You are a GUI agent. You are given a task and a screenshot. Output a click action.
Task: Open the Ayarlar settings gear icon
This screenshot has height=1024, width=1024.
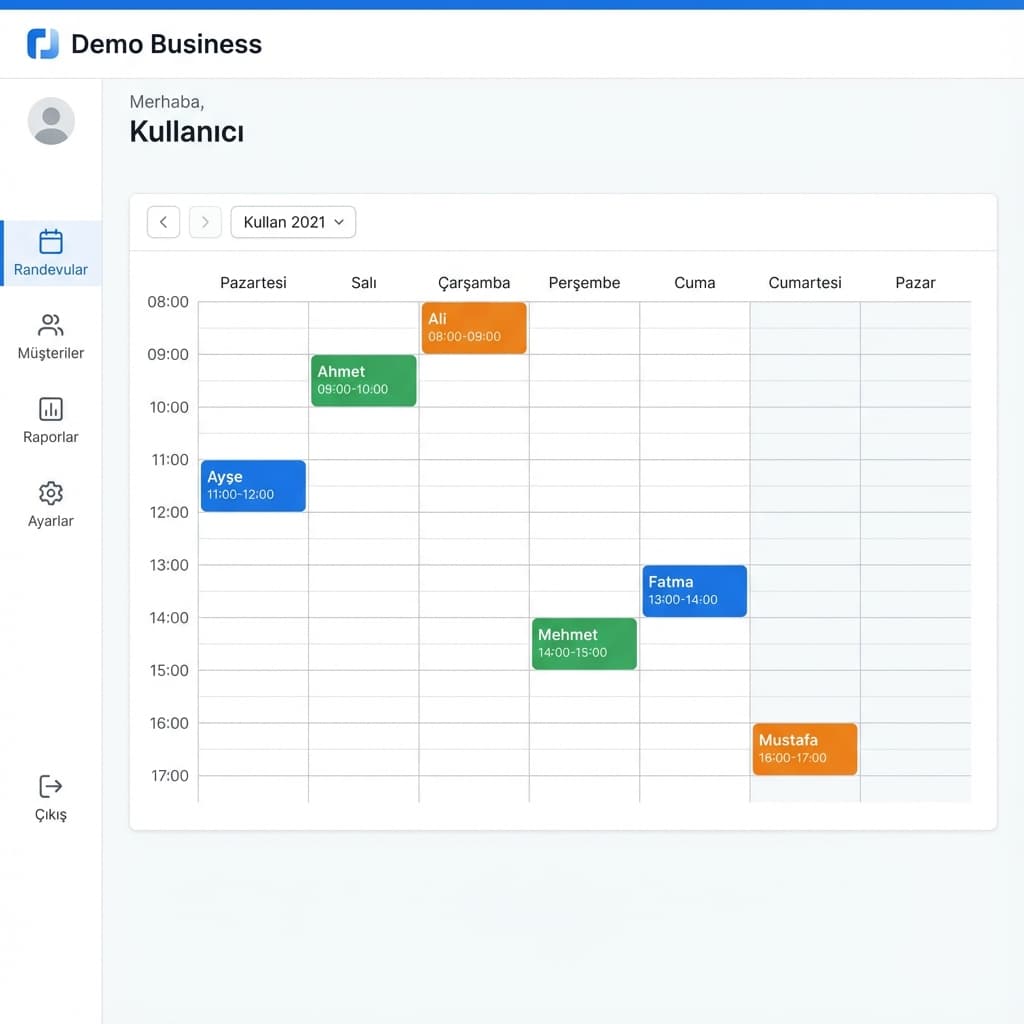[51, 494]
